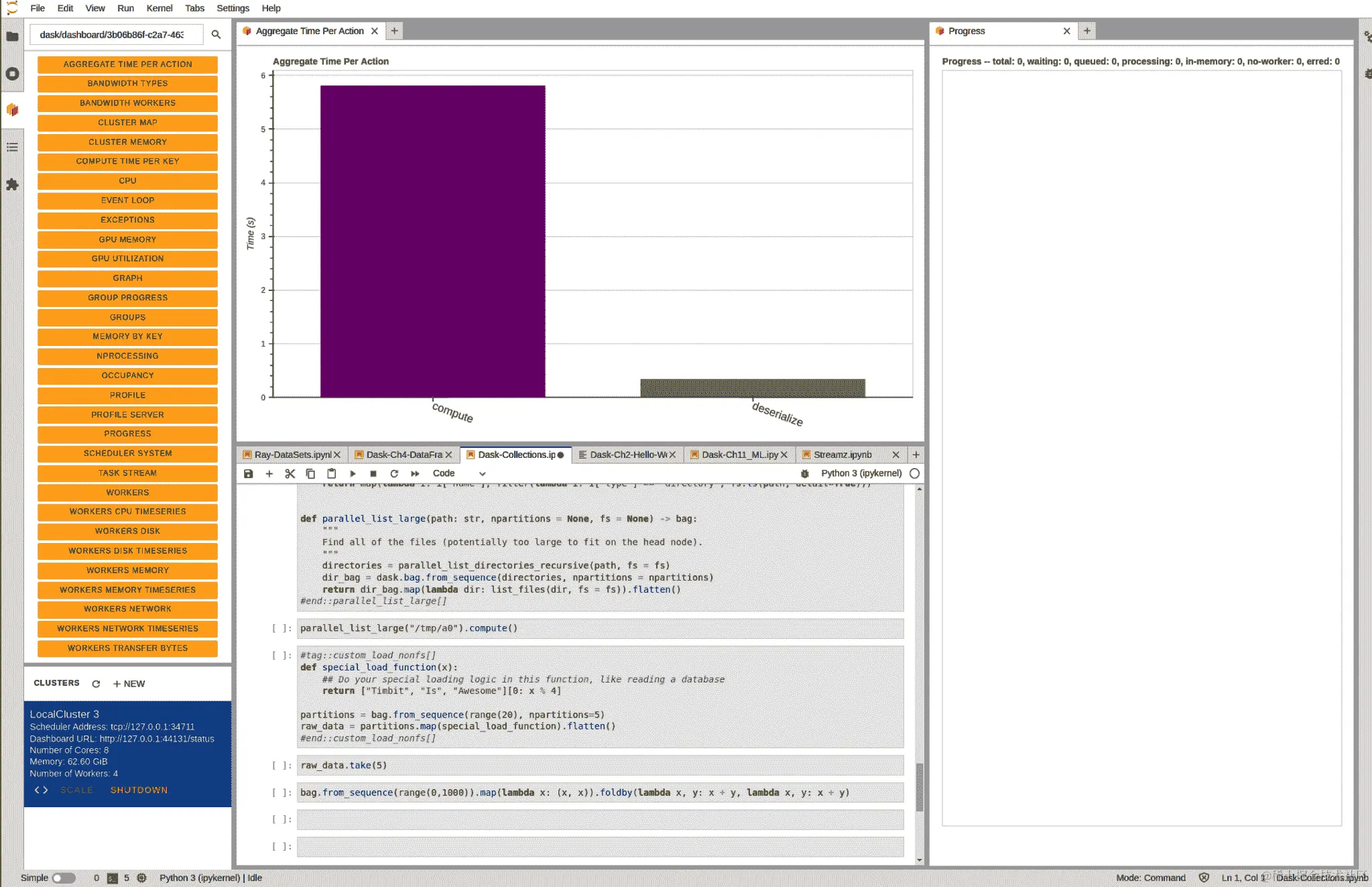The width and height of the screenshot is (1372, 887).
Task: Enable the debugger bug icon in notebook toolbar
Action: coord(805,473)
